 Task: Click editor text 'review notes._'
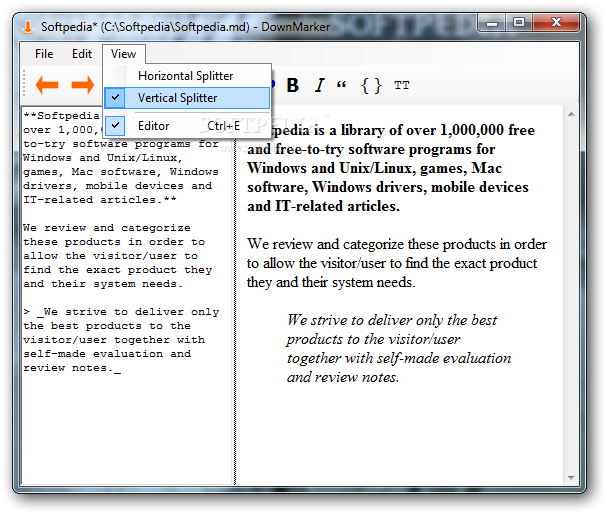(x=72, y=368)
